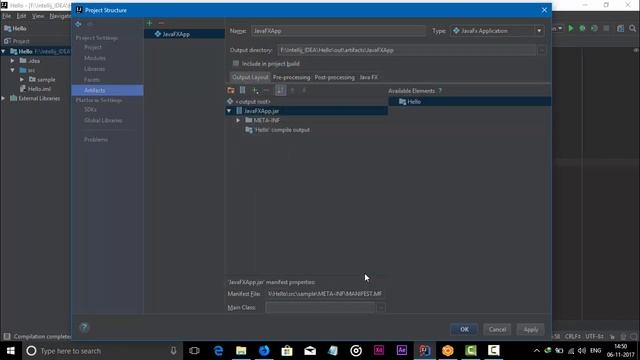Select Artifacts in Project Settings
640x360 pixels.
point(107,90)
